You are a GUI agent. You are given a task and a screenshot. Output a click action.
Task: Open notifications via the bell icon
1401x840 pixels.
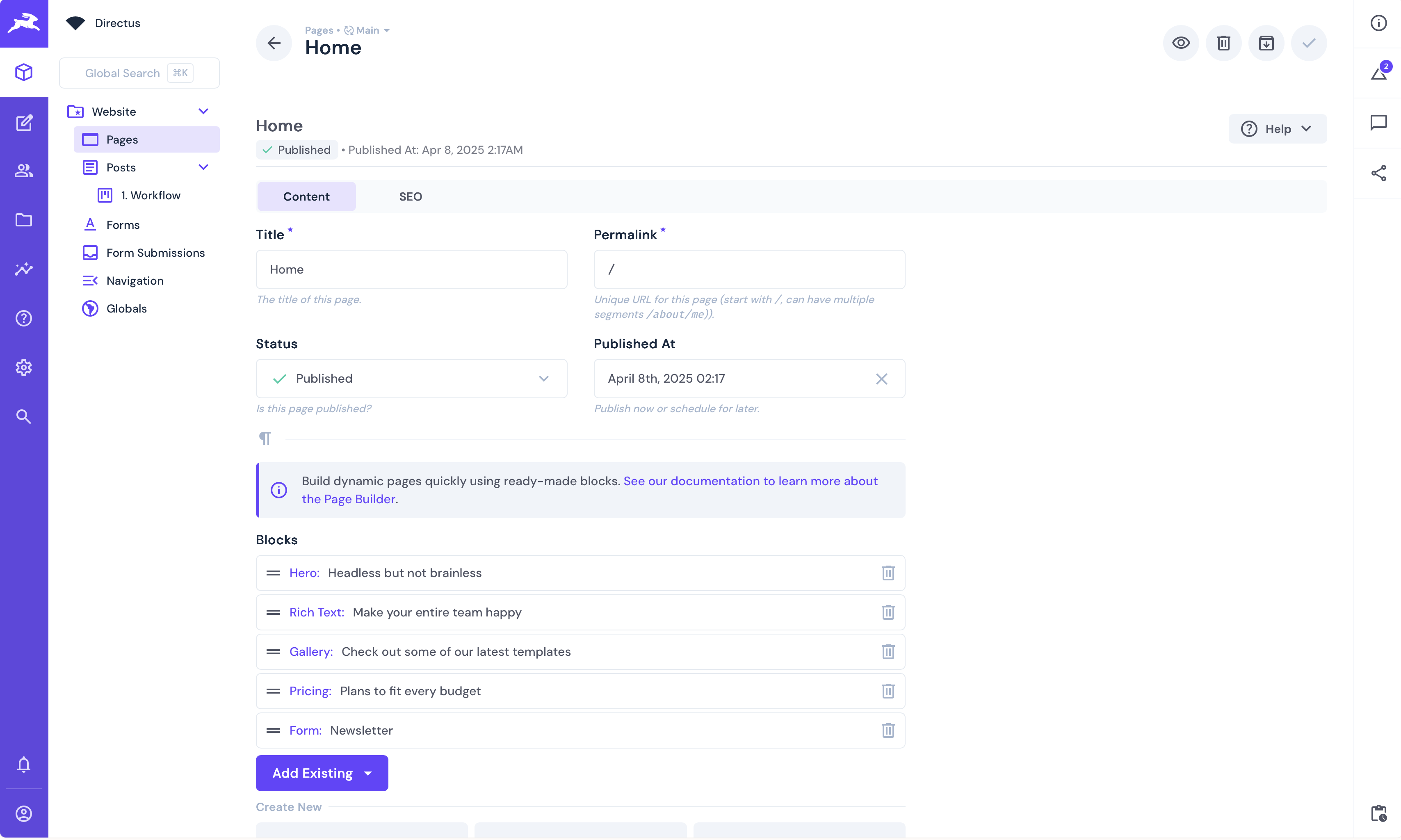point(24,765)
